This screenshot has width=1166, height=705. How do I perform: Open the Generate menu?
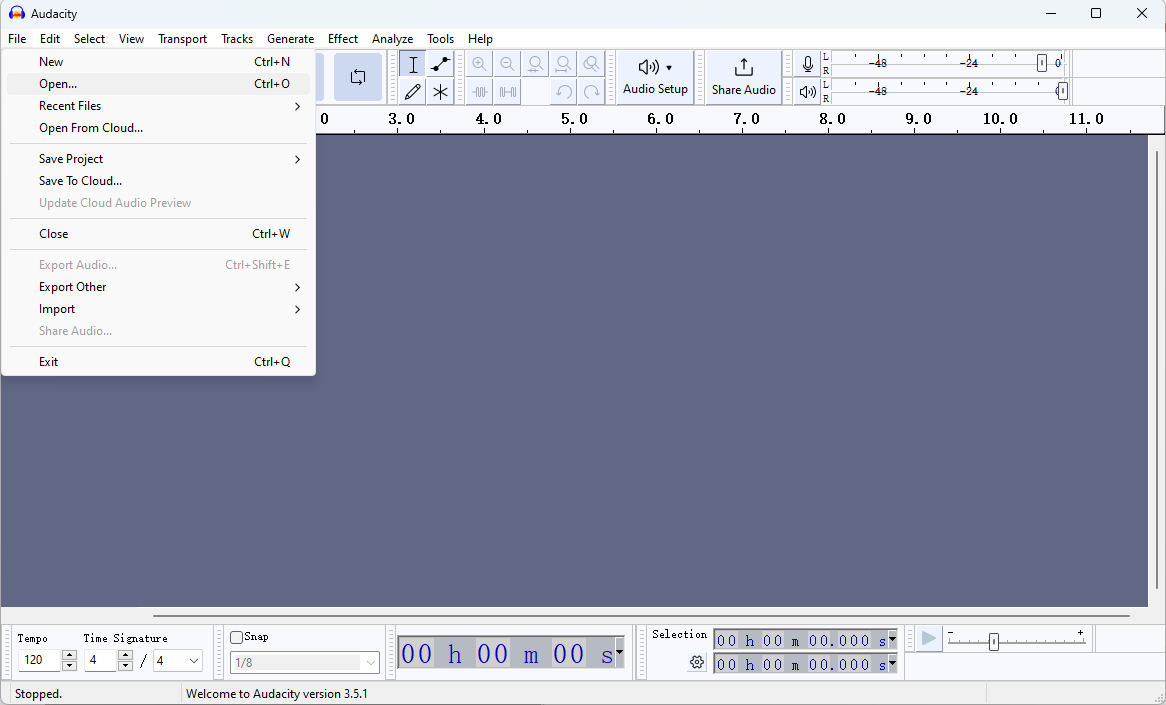click(x=290, y=39)
